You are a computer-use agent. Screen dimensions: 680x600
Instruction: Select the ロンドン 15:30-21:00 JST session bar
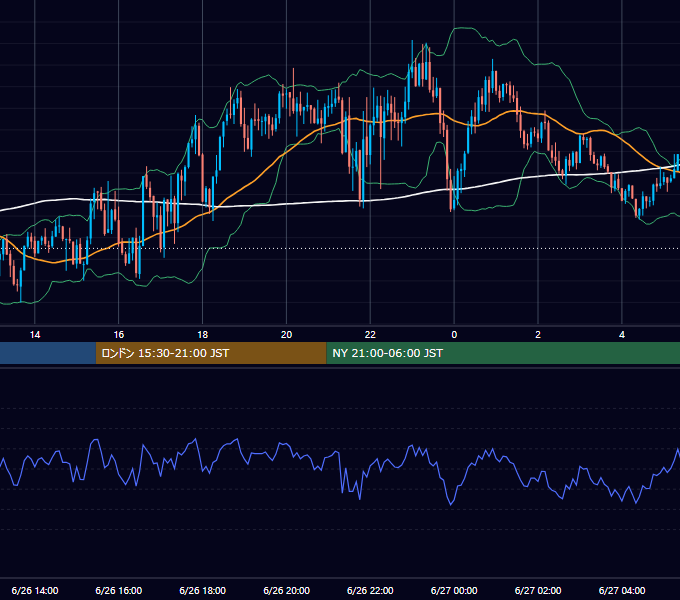click(211, 353)
